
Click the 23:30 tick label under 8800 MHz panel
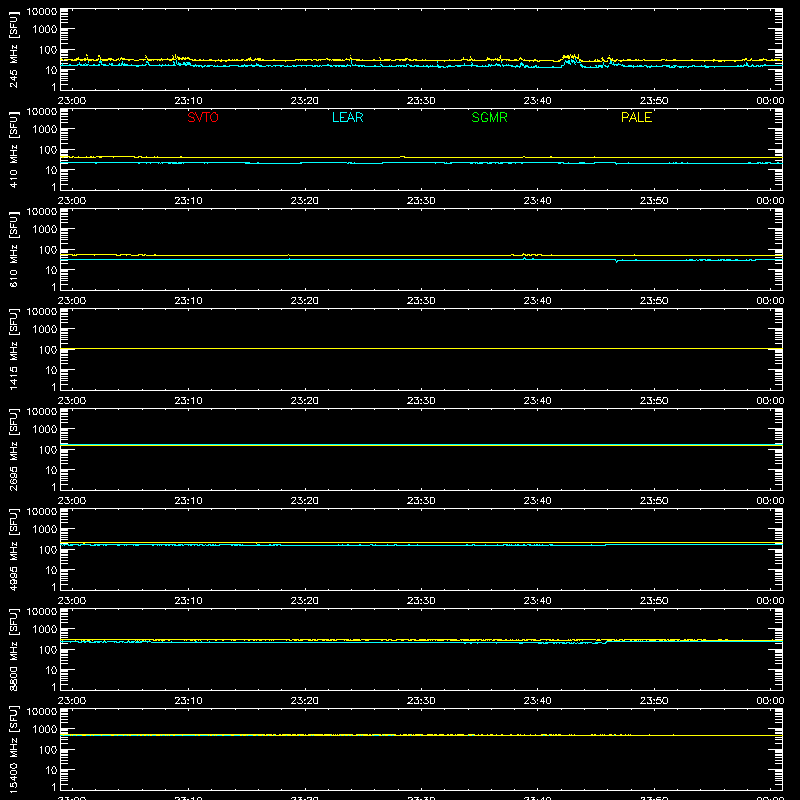coord(421,701)
